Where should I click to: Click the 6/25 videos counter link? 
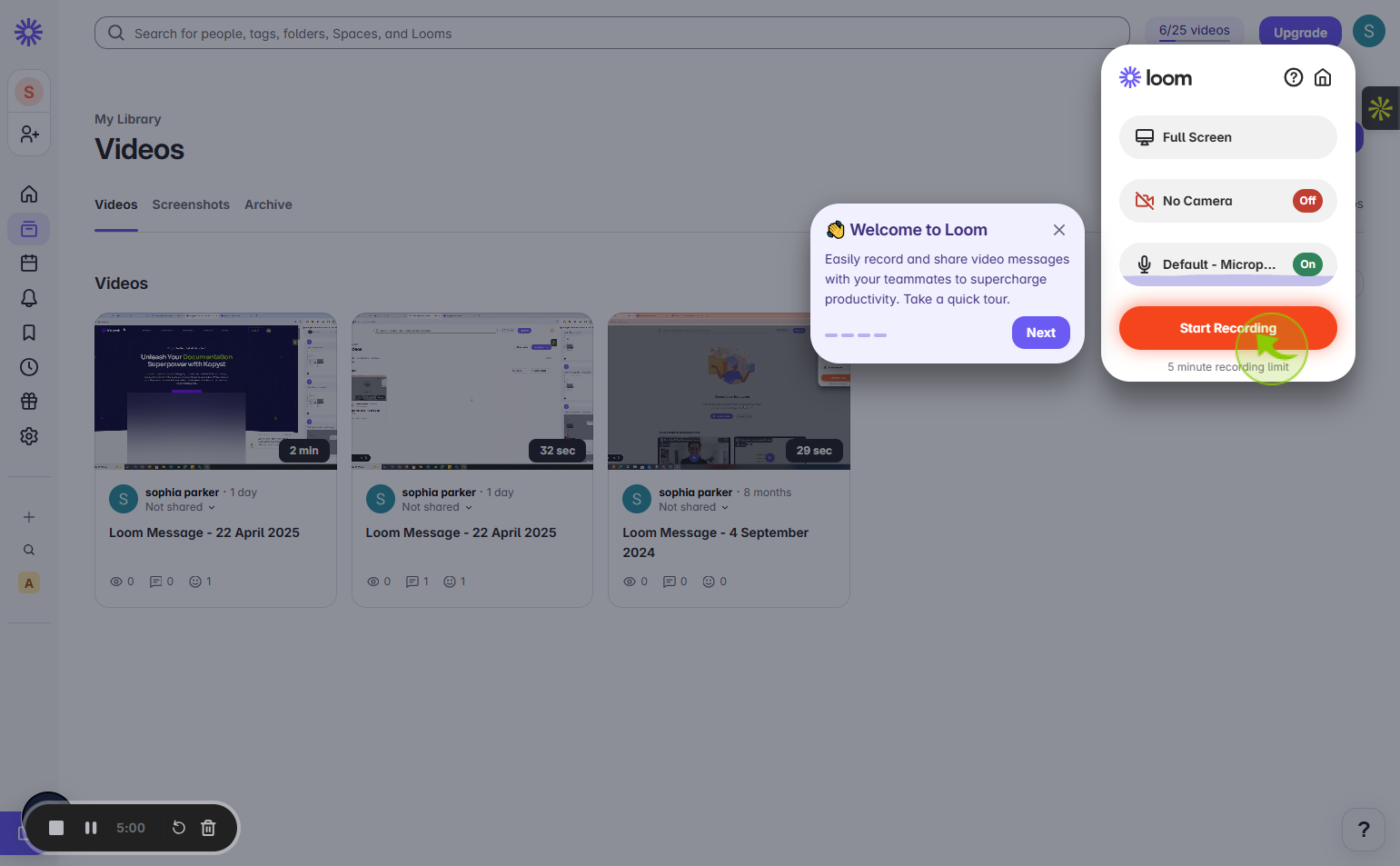(1194, 31)
